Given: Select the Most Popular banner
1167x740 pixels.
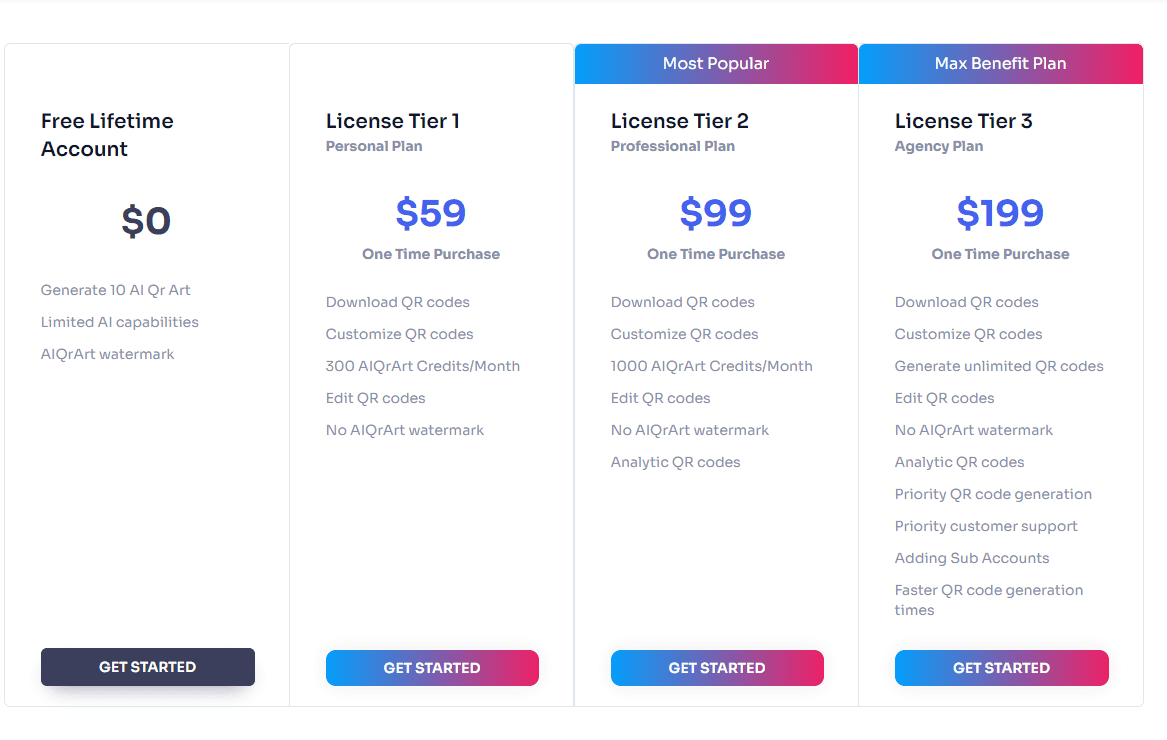Looking at the screenshot, I should (x=716, y=63).
